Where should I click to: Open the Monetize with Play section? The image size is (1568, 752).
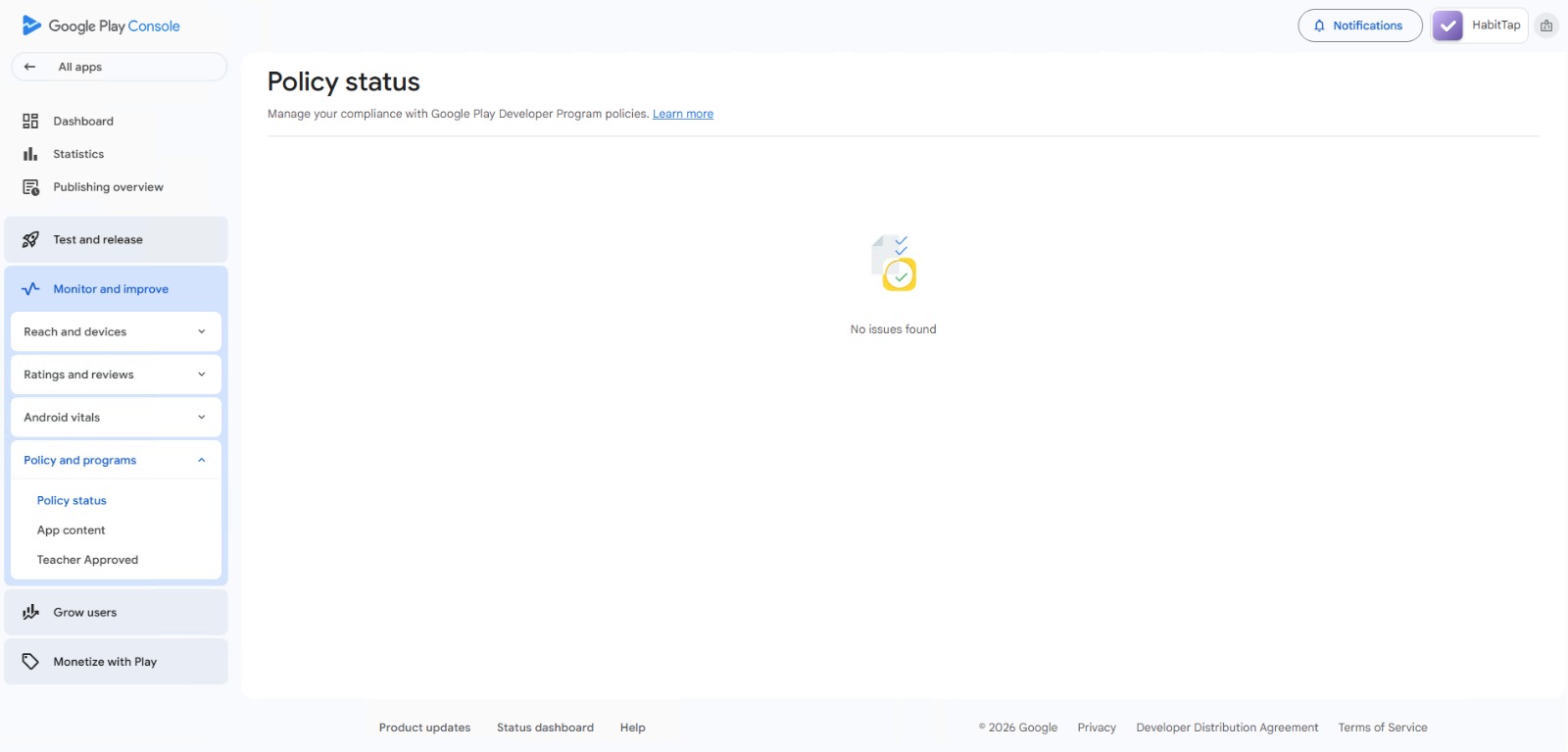click(116, 662)
